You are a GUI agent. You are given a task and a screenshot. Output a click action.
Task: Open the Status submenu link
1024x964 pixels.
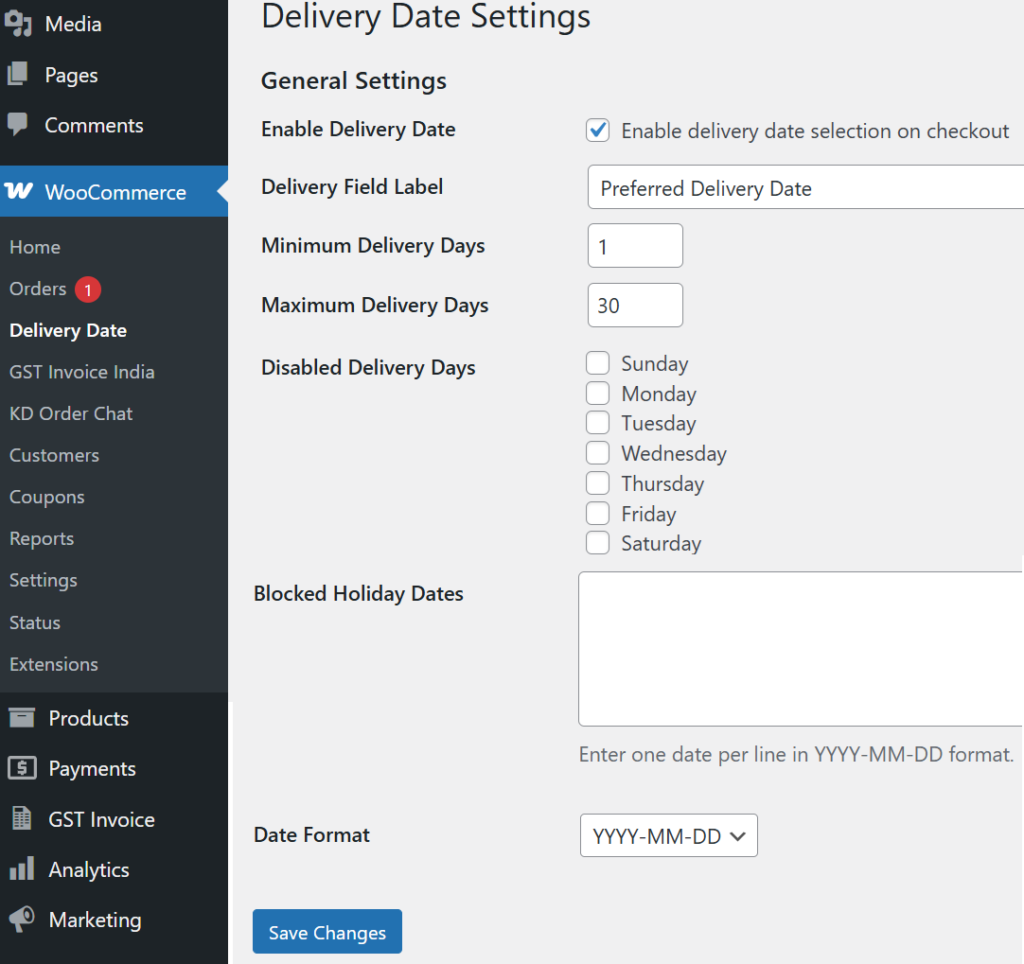click(x=35, y=622)
